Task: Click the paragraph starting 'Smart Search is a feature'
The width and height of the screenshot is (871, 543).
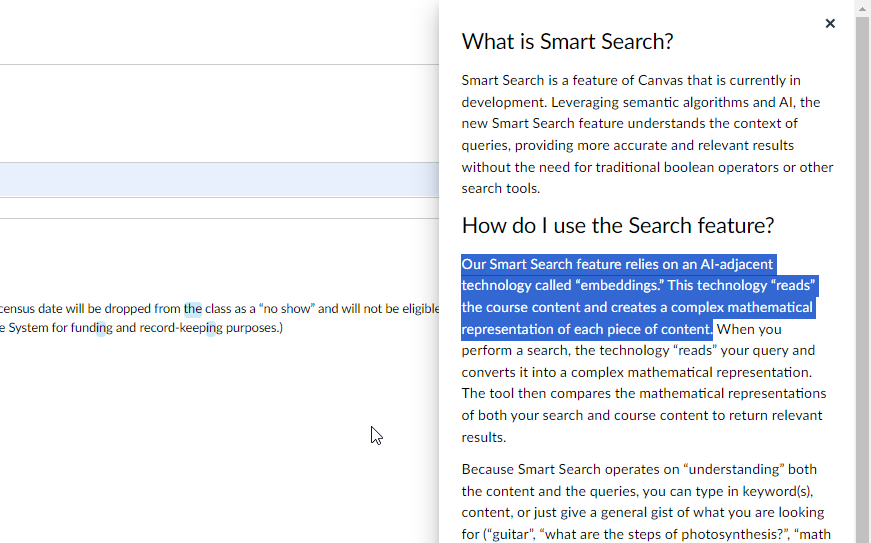Action: point(647,134)
